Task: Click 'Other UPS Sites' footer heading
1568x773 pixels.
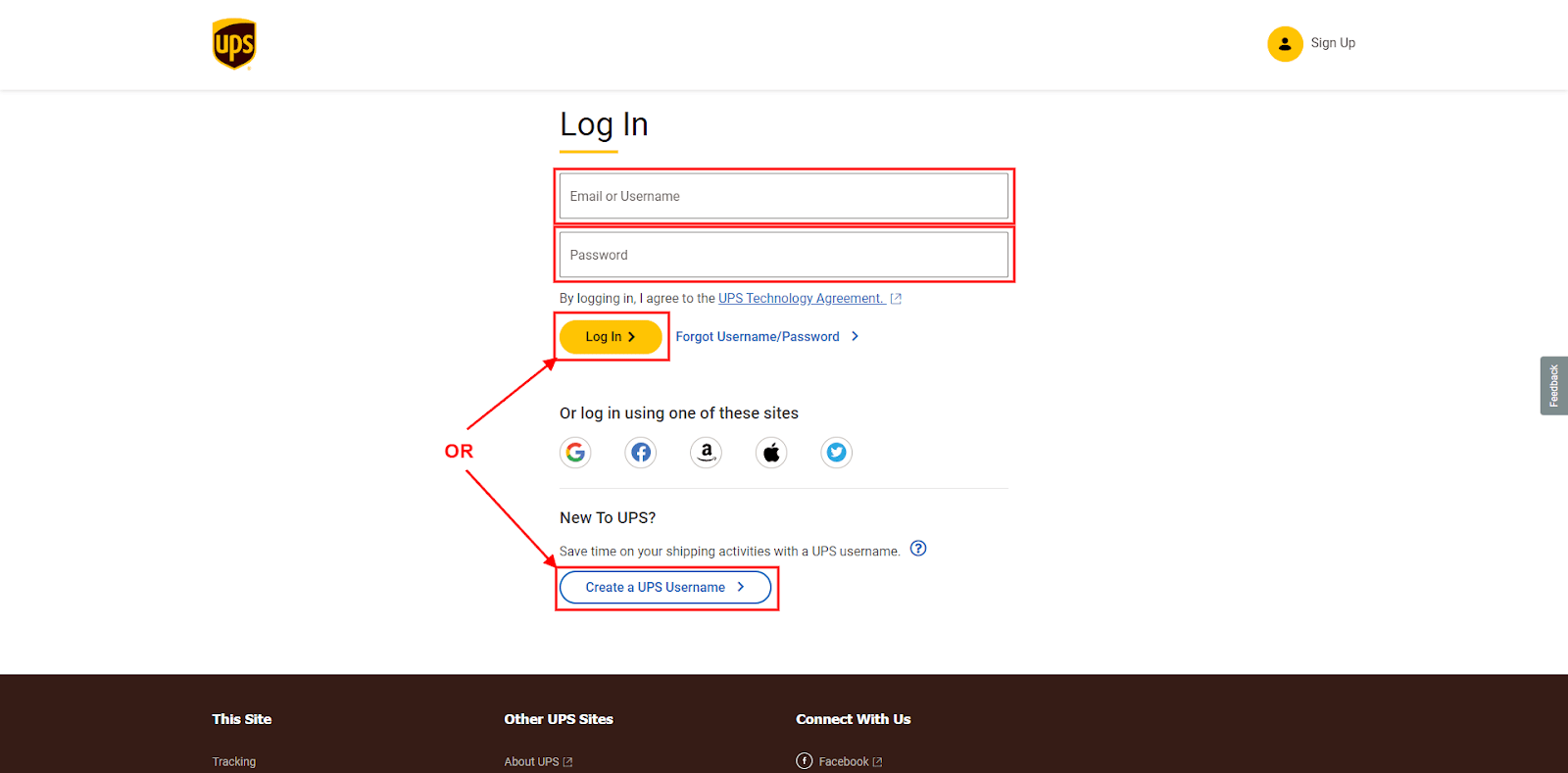Action: pyautogui.click(x=559, y=719)
